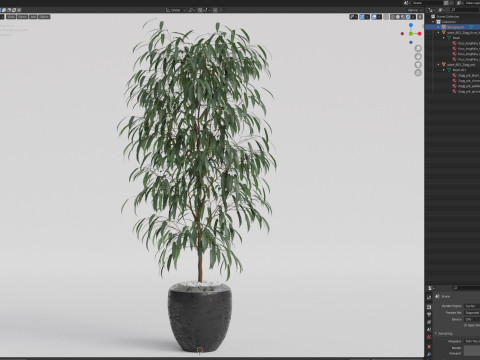
Task: Select Scene Collection in the outliner
Action: point(448,16)
